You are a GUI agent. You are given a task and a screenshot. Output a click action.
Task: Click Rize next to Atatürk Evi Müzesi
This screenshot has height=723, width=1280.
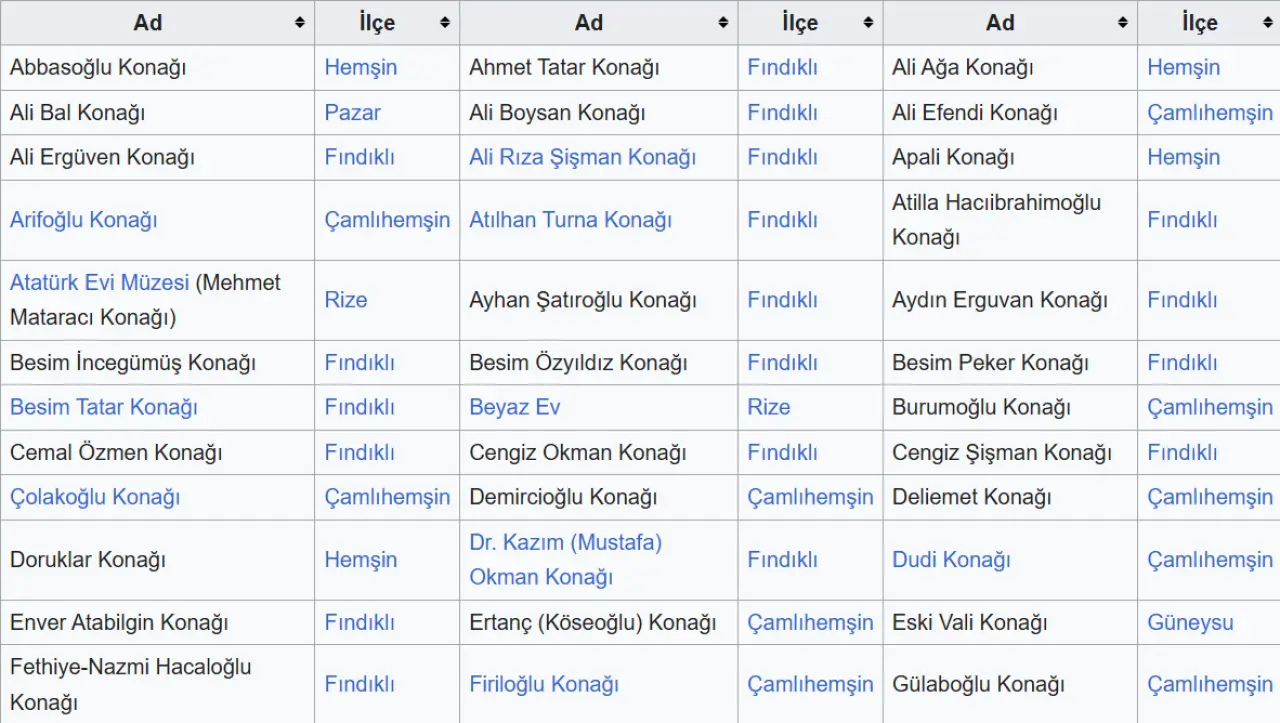345,300
